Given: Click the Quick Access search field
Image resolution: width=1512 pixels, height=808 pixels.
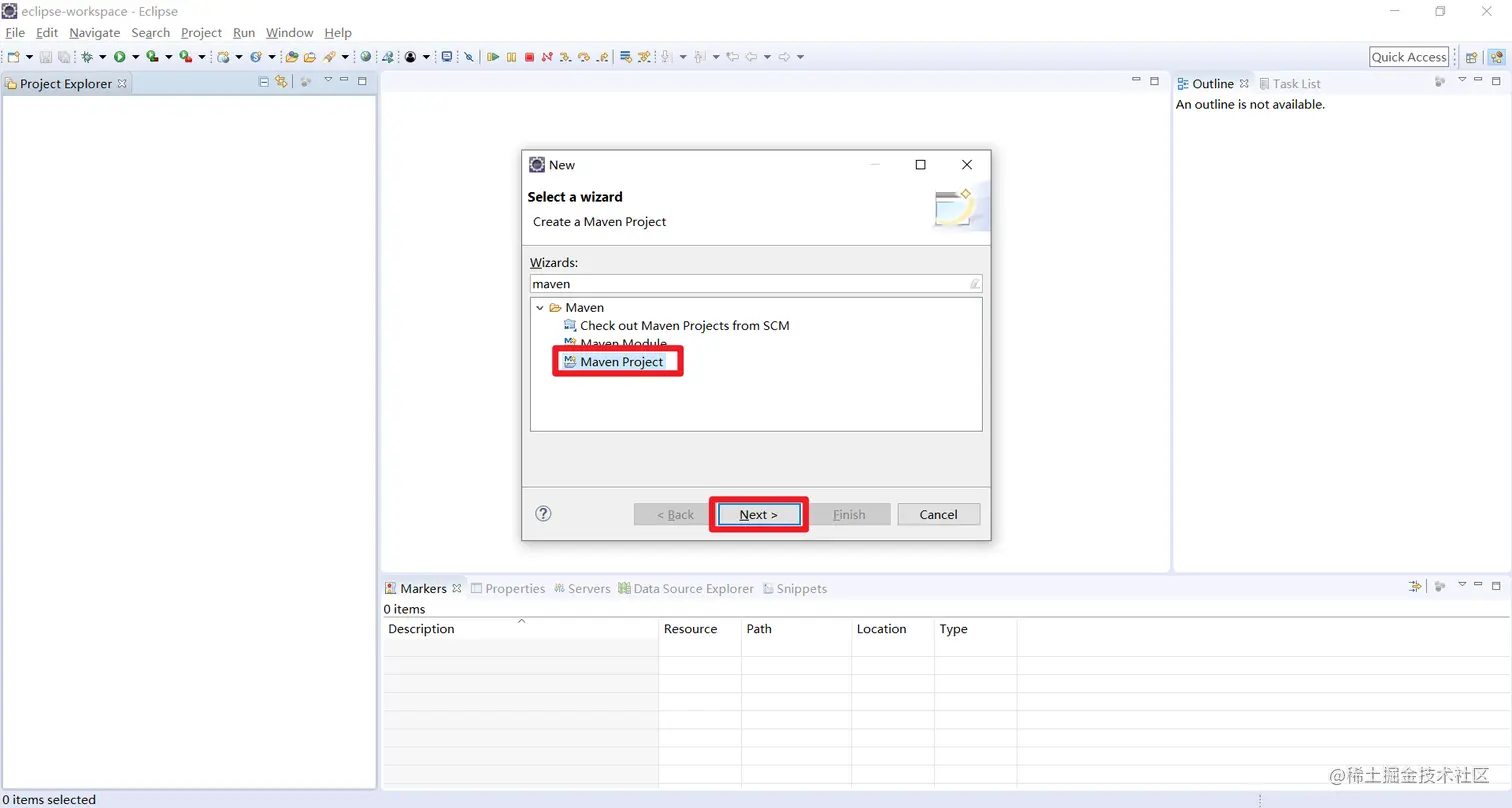Looking at the screenshot, I should pos(1409,57).
